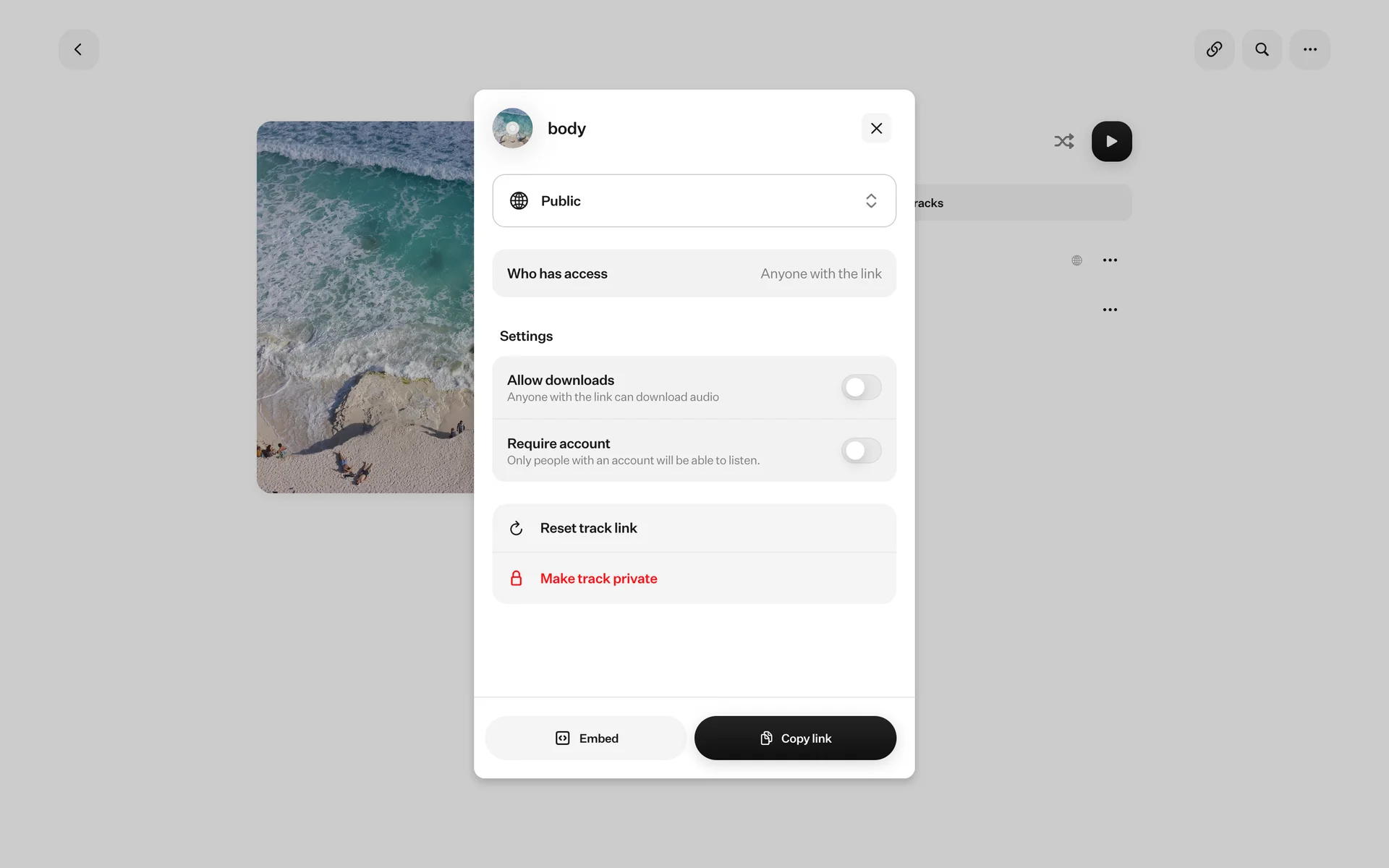Viewport: 1389px width, 868px height.
Task: Open first track's three-dot menu
Action: [x=1110, y=260]
